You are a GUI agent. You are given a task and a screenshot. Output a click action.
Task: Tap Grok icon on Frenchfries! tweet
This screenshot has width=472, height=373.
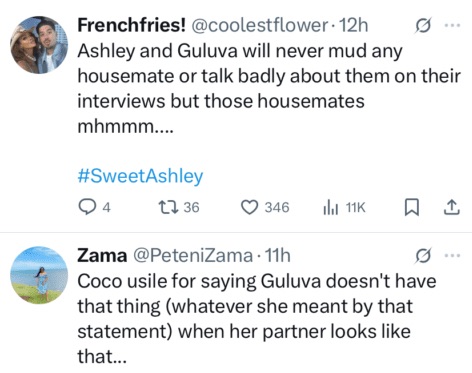[x=424, y=25]
